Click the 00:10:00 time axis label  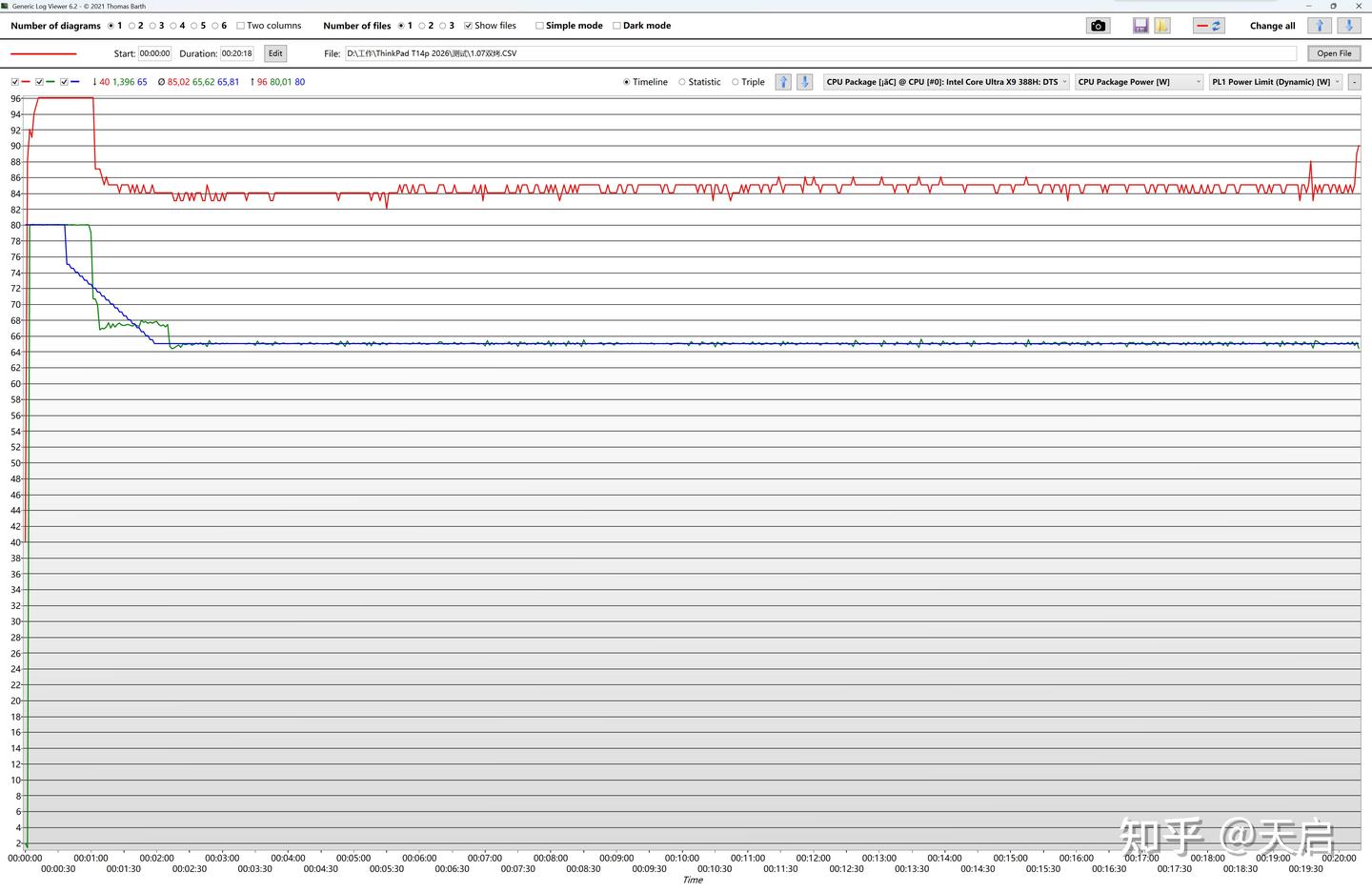click(682, 858)
